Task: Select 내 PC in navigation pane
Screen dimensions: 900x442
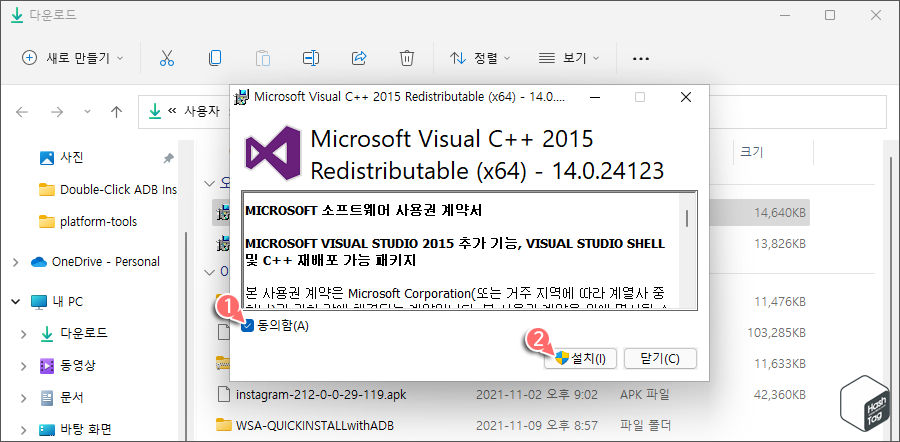Action: click(67, 301)
